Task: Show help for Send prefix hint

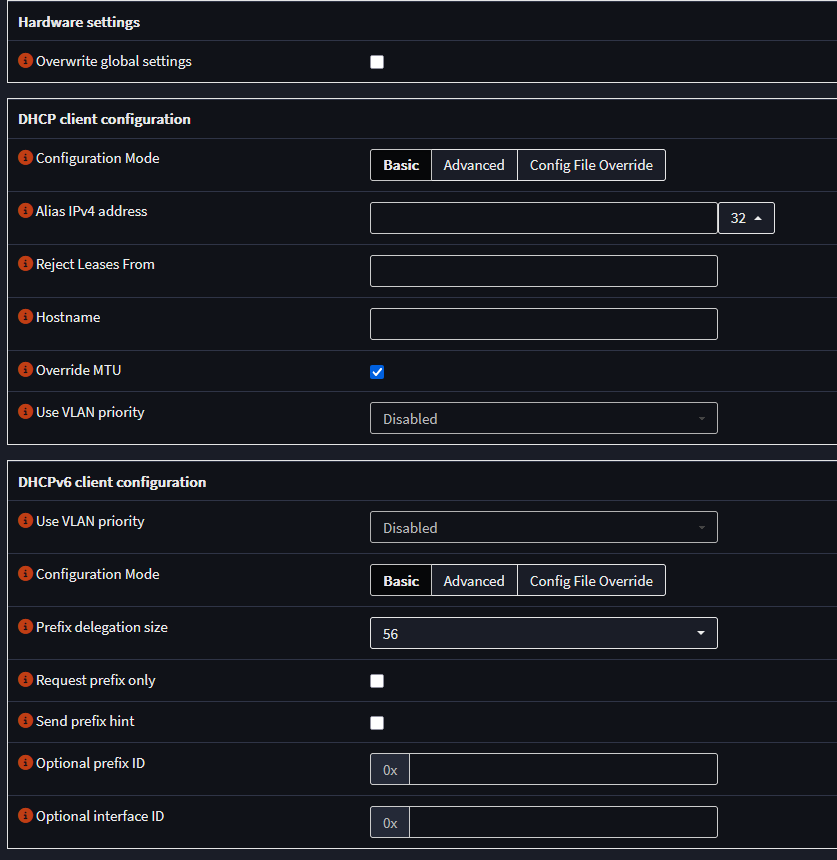Action: (26, 721)
